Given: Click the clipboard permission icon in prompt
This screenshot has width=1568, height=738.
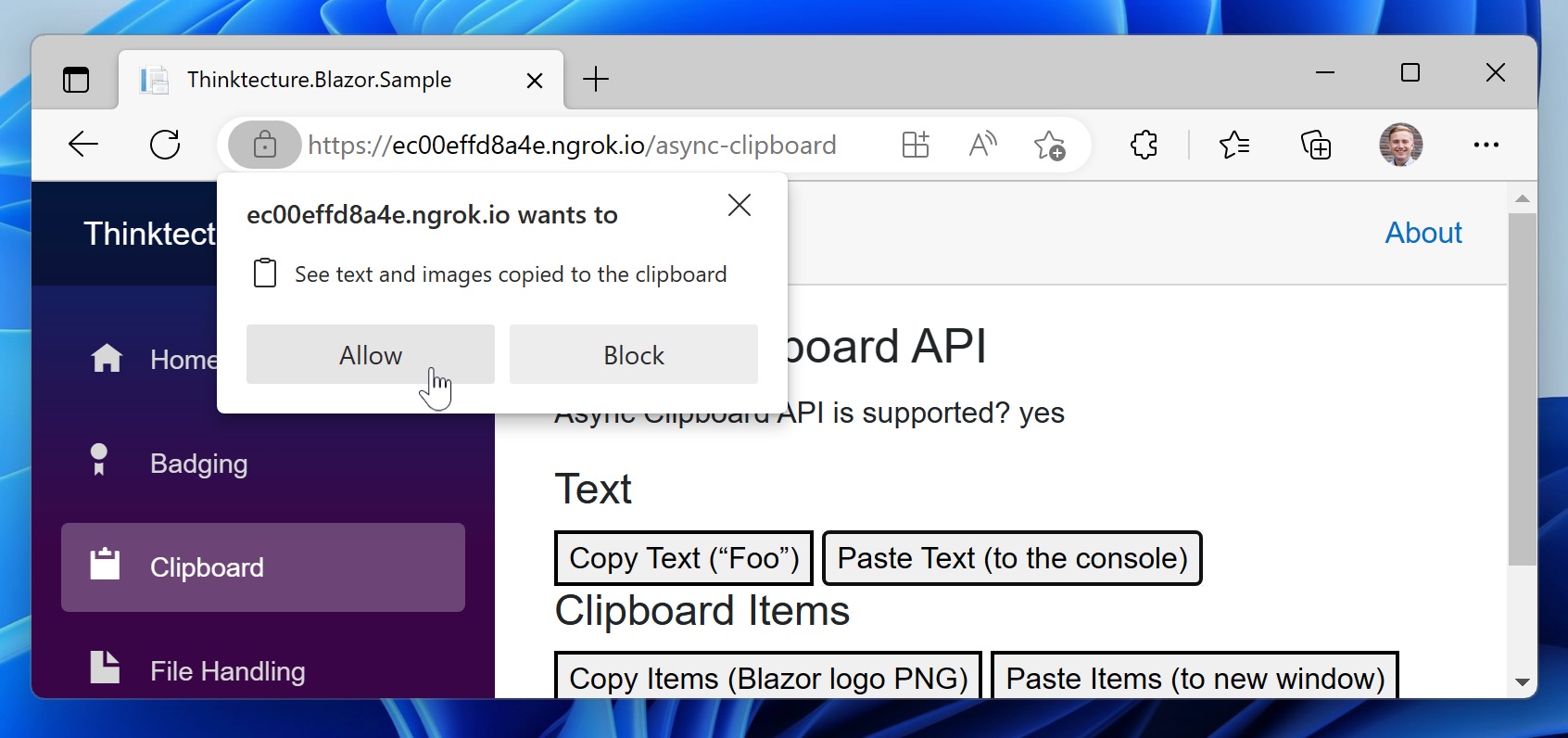Looking at the screenshot, I should click(x=265, y=274).
